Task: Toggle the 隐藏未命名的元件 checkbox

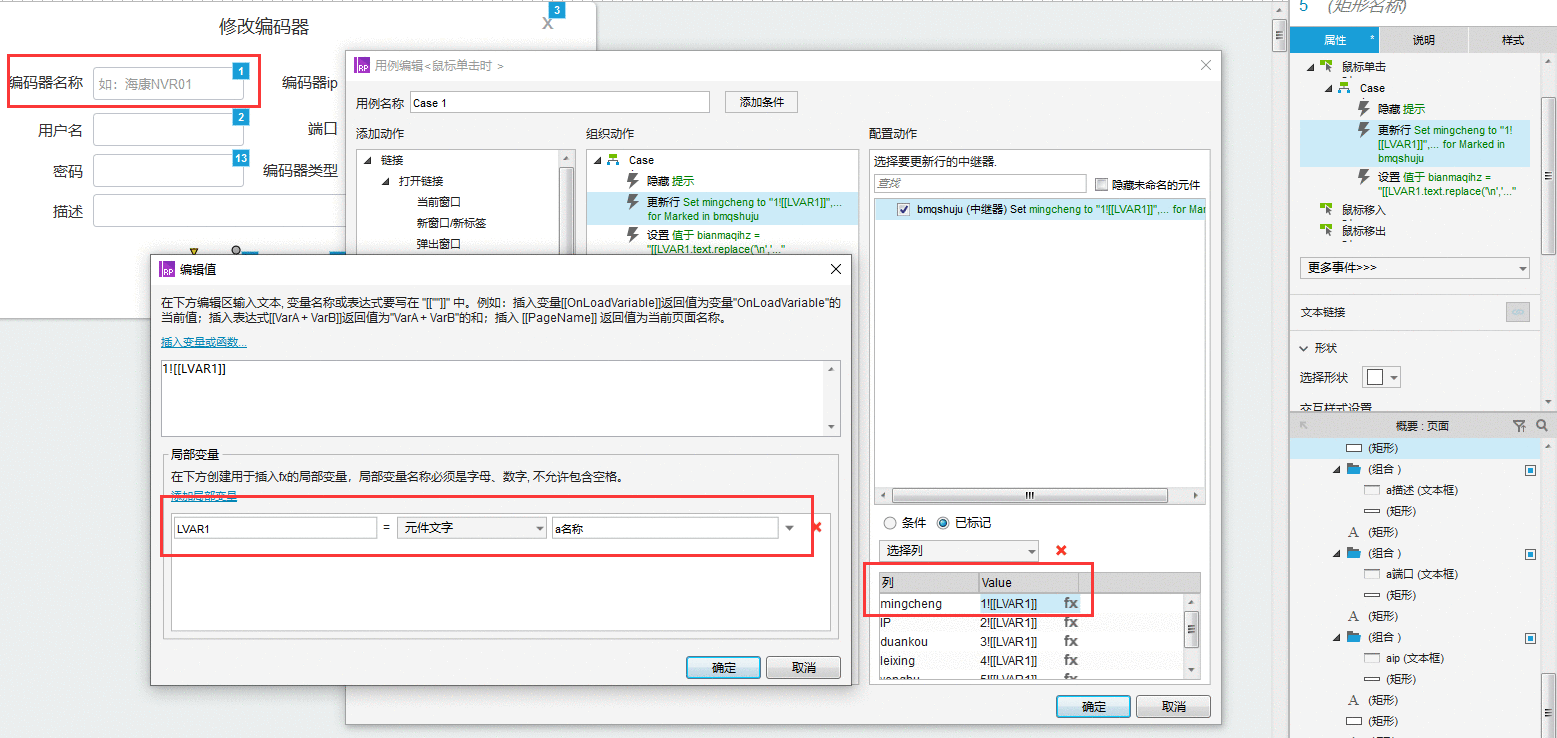Action: pyautogui.click(x=1101, y=184)
